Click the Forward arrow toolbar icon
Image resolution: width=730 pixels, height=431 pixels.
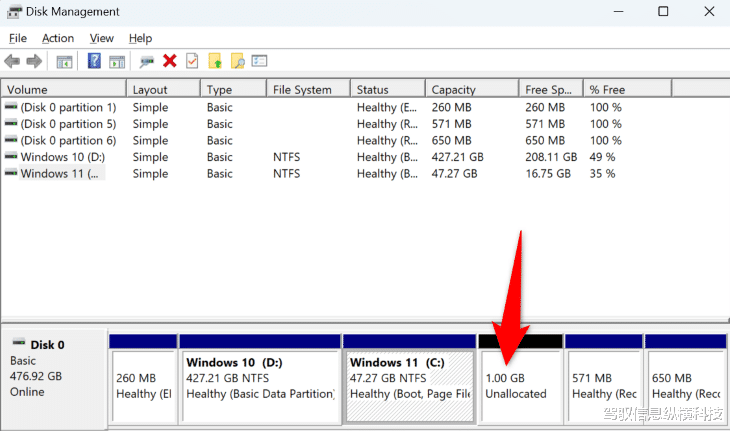(34, 62)
